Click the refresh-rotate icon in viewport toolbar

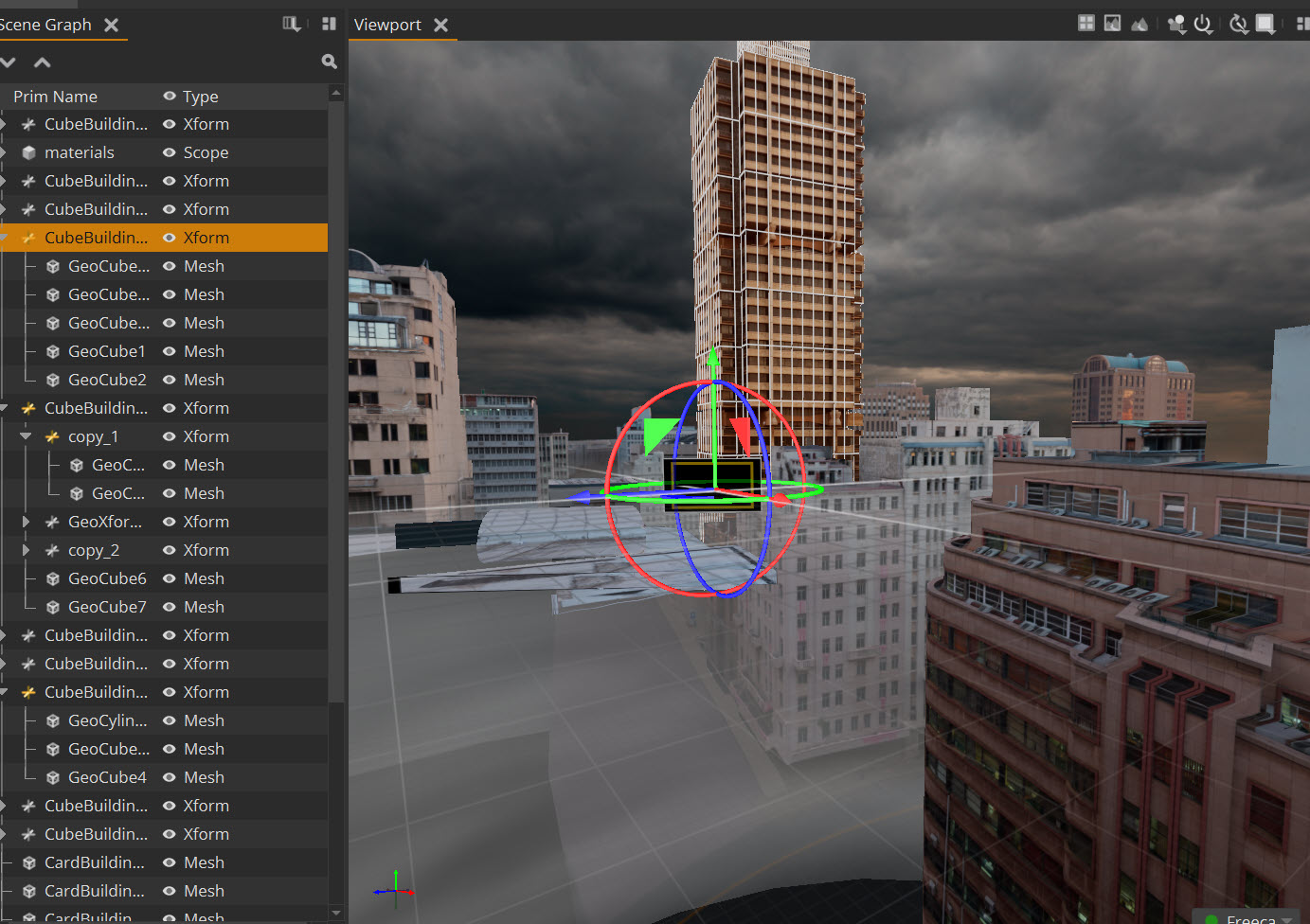(1239, 24)
